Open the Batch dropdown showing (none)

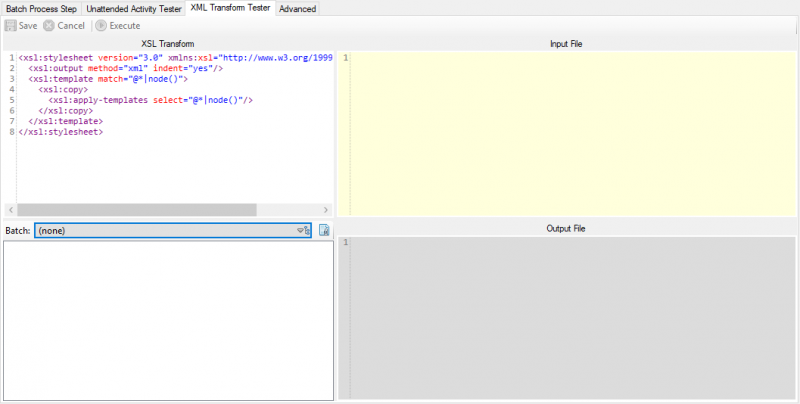pyautogui.click(x=173, y=231)
